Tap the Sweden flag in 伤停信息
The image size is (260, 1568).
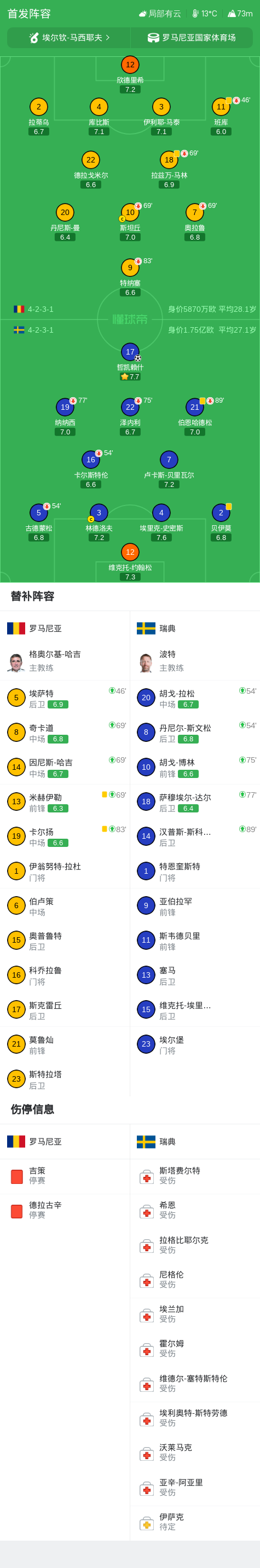pyautogui.click(x=146, y=1141)
